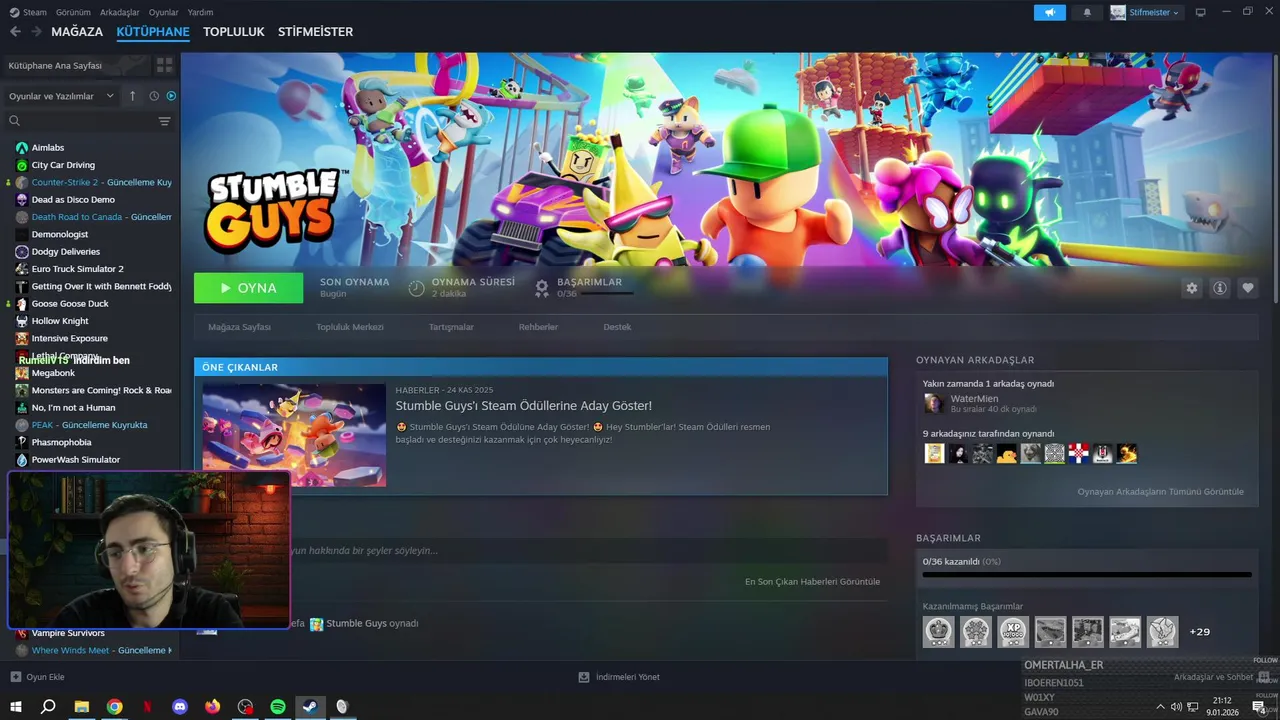The height and width of the screenshot is (720, 1280).
Task: Open game settings gear icon
Action: (x=1191, y=288)
